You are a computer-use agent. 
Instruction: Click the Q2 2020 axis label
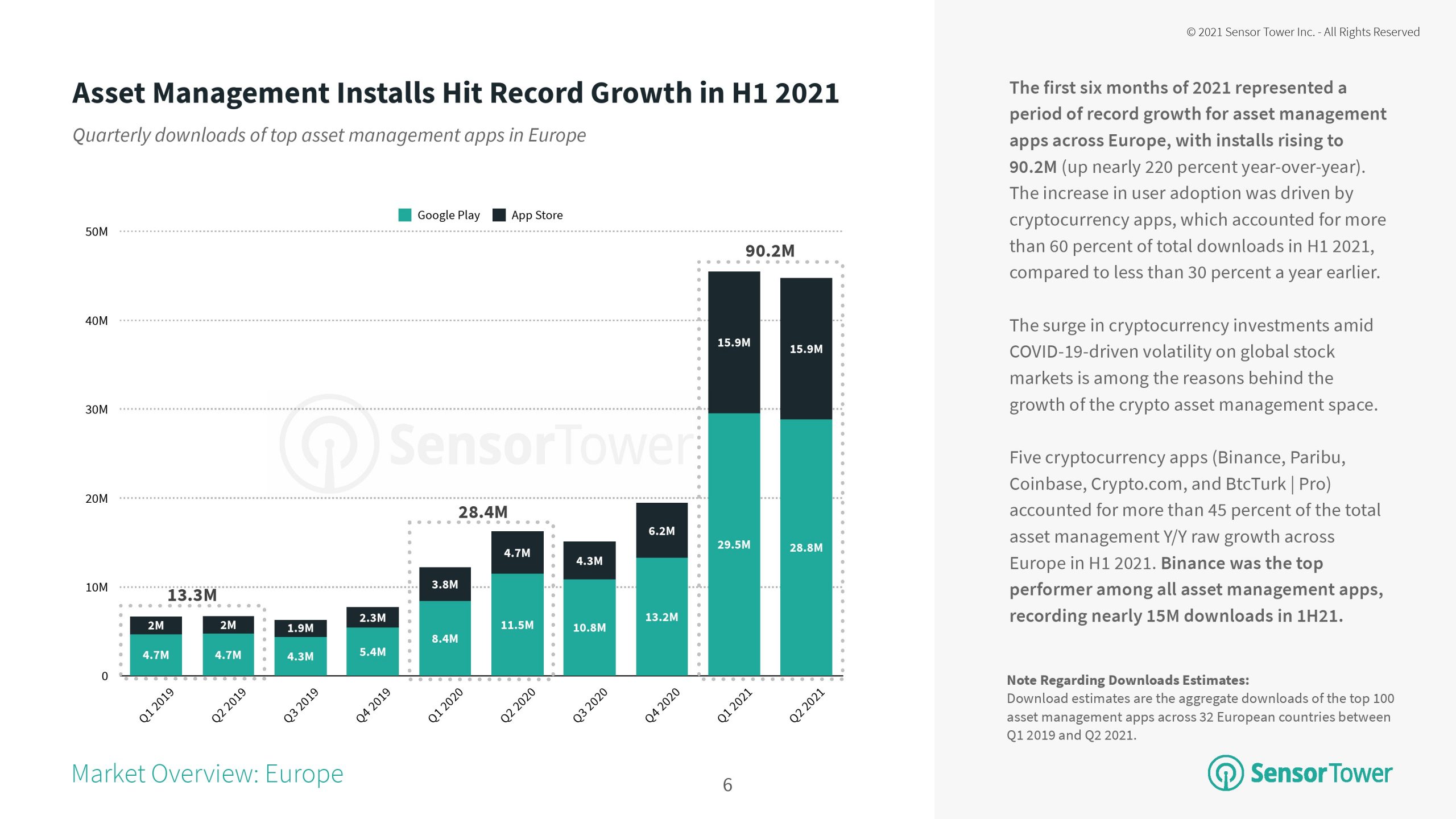[518, 705]
